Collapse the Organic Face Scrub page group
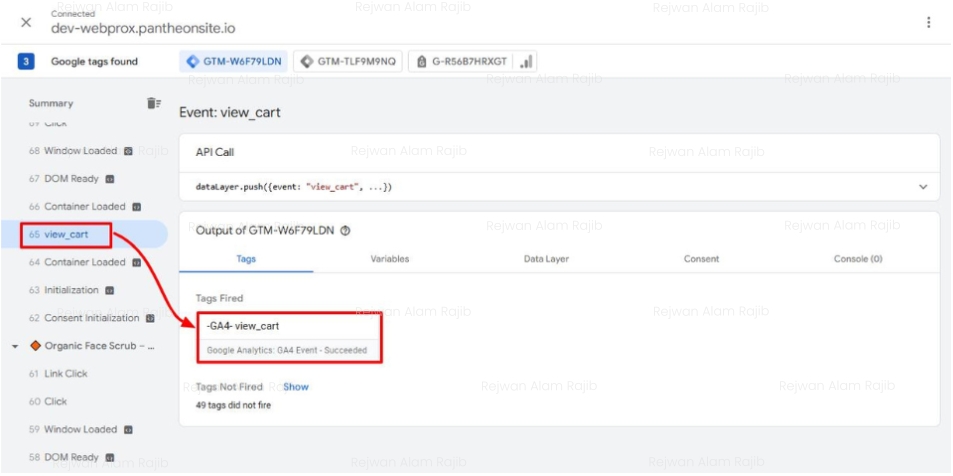 click(15, 346)
